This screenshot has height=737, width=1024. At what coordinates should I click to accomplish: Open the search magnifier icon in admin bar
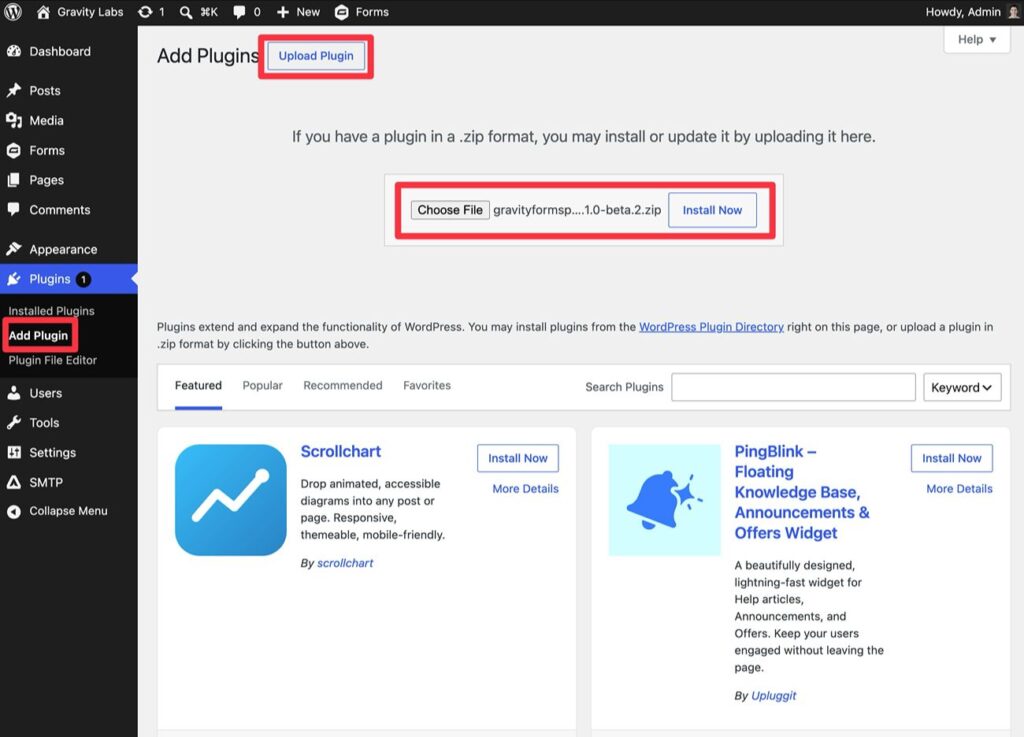(186, 12)
